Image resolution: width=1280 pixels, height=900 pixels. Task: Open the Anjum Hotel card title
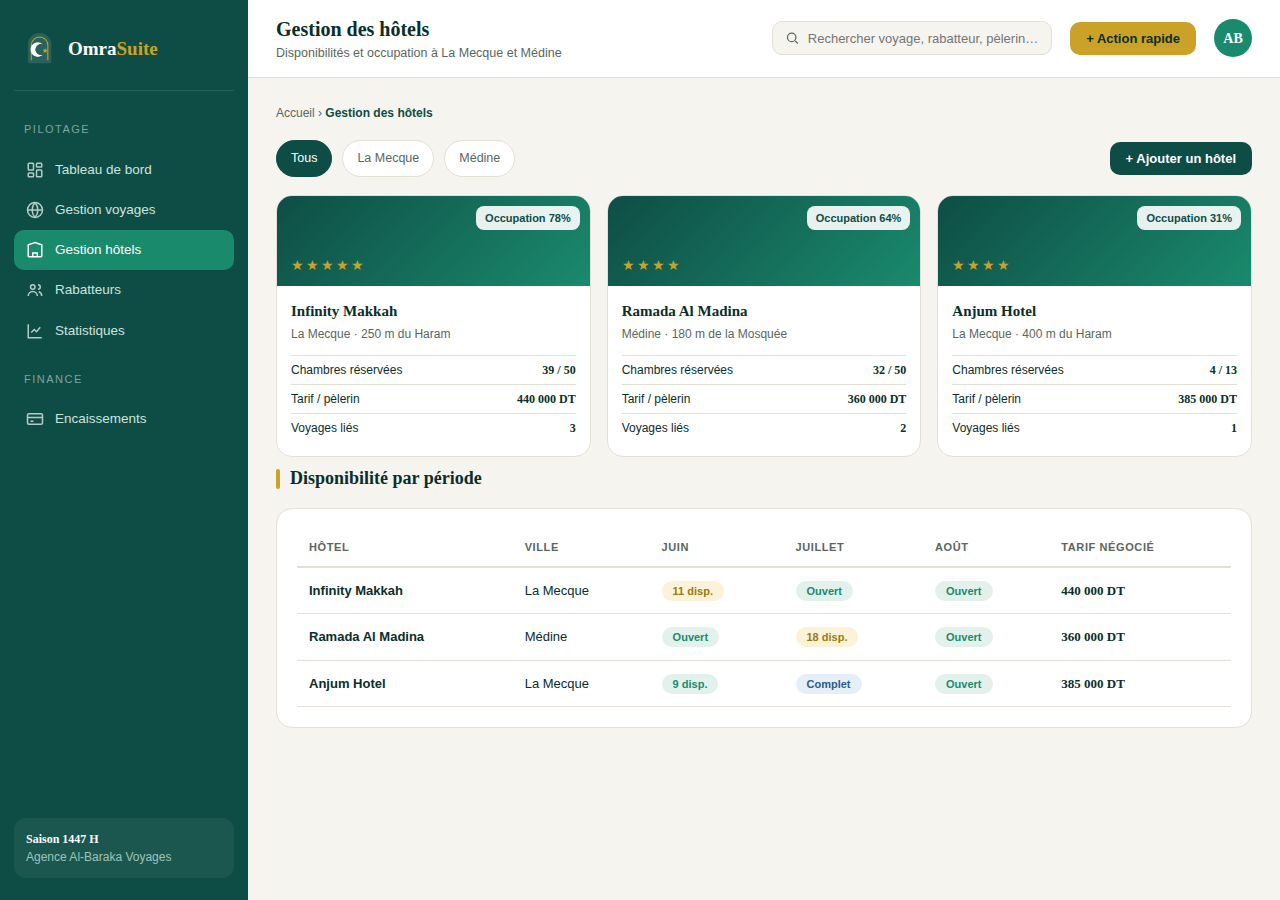tap(994, 311)
